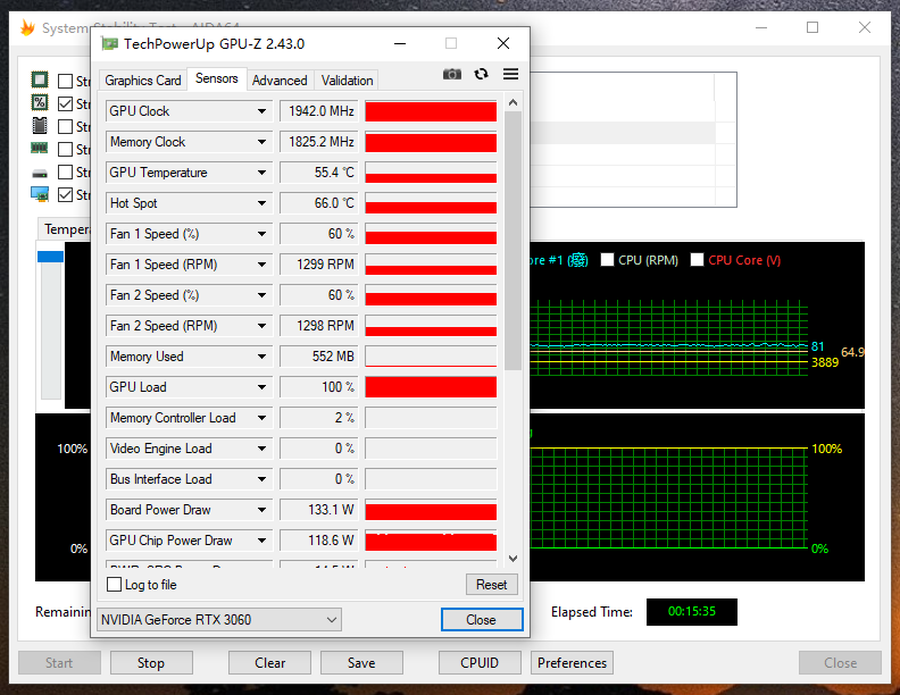The image size is (900, 695).
Task: Expand the NVIDIA GeForce RTX 3060 device dropdown
Action: (x=332, y=620)
